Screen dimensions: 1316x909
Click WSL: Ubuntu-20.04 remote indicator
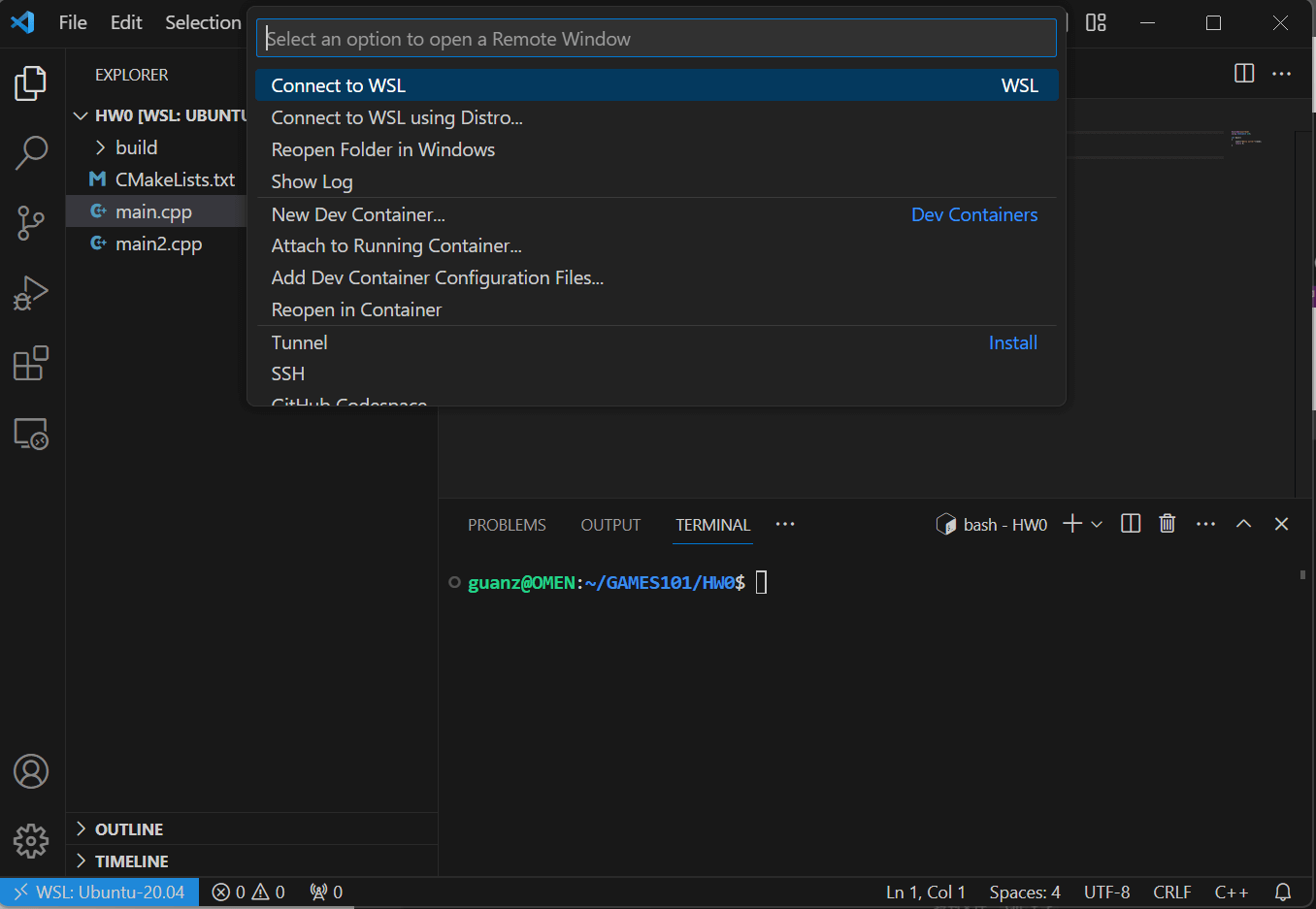click(x=100, y=892)
